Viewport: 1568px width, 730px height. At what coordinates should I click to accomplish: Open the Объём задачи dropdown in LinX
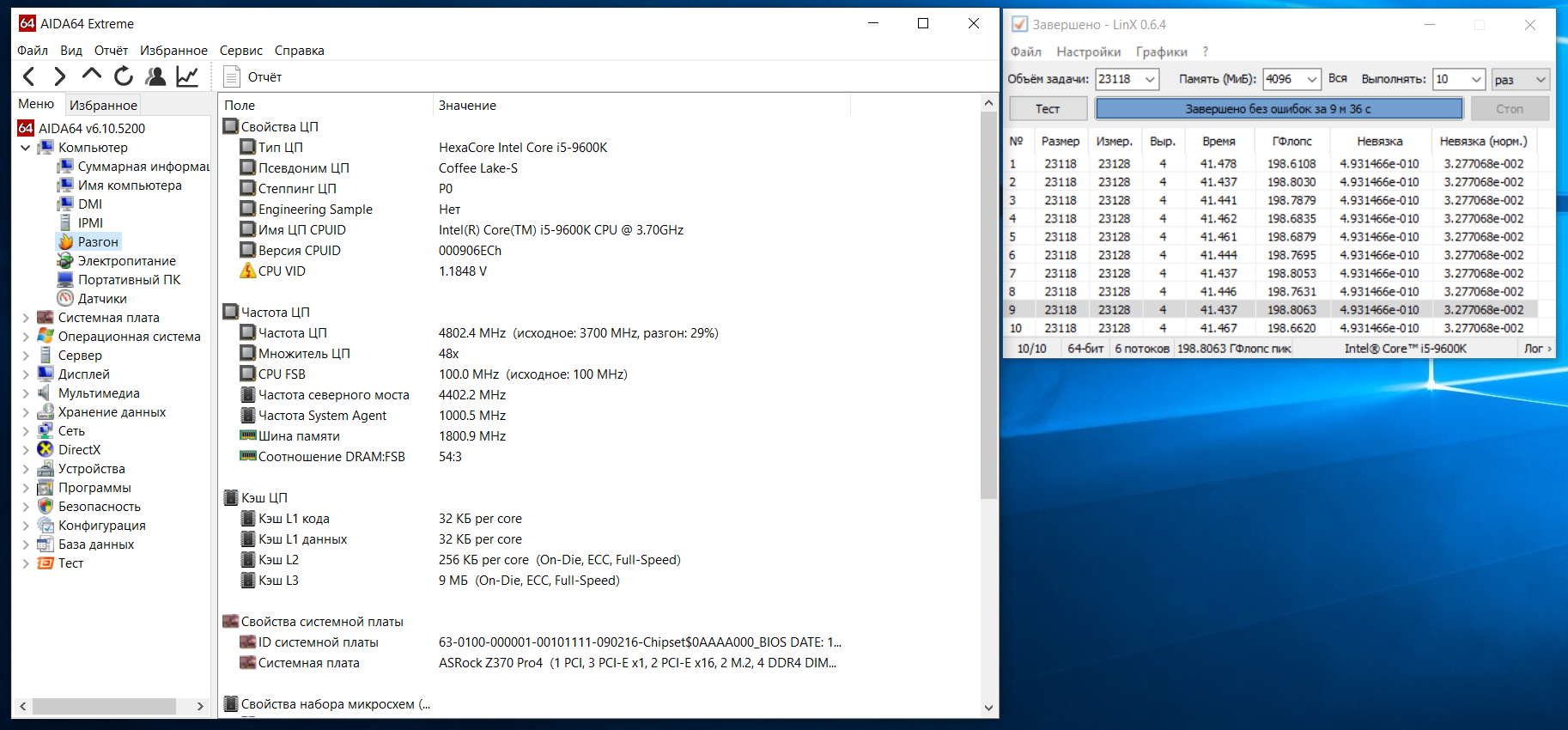pyautogui.click(x=1150, y=80)
